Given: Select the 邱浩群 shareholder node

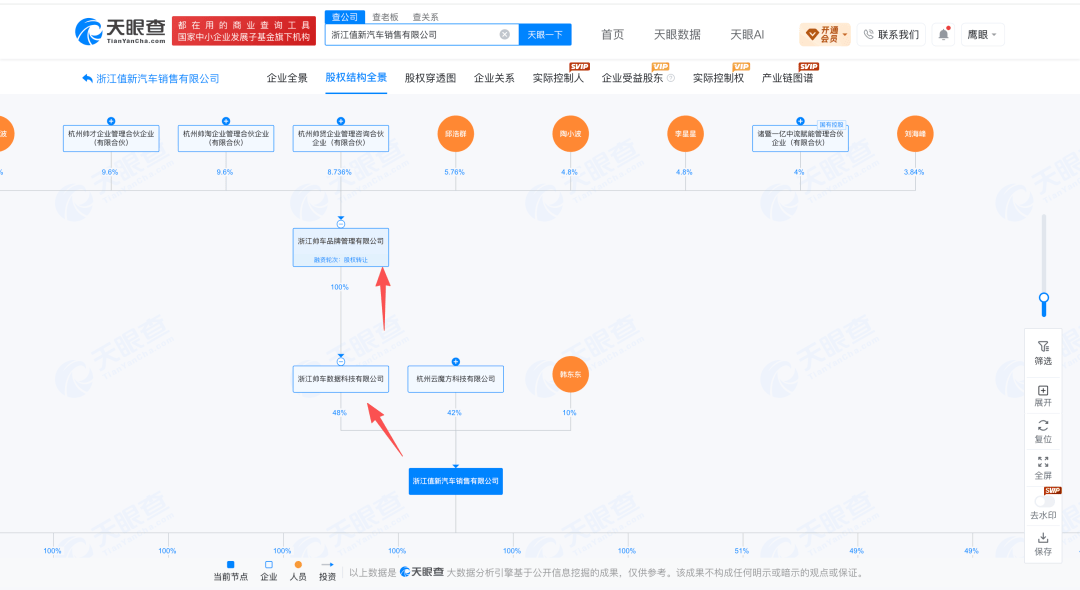Looking at the screenshot, I should point(455,134).
